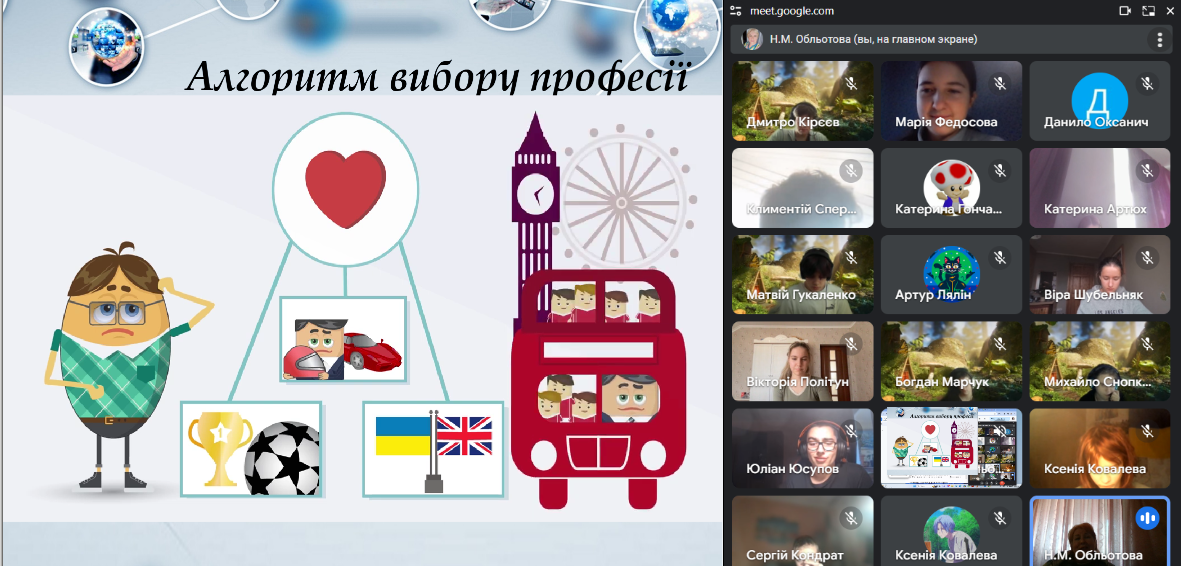Click muted mic icon on Катерина Артюх tile
The width and height of the screenshot is (1181, 566).
[x=1146, y=170]
